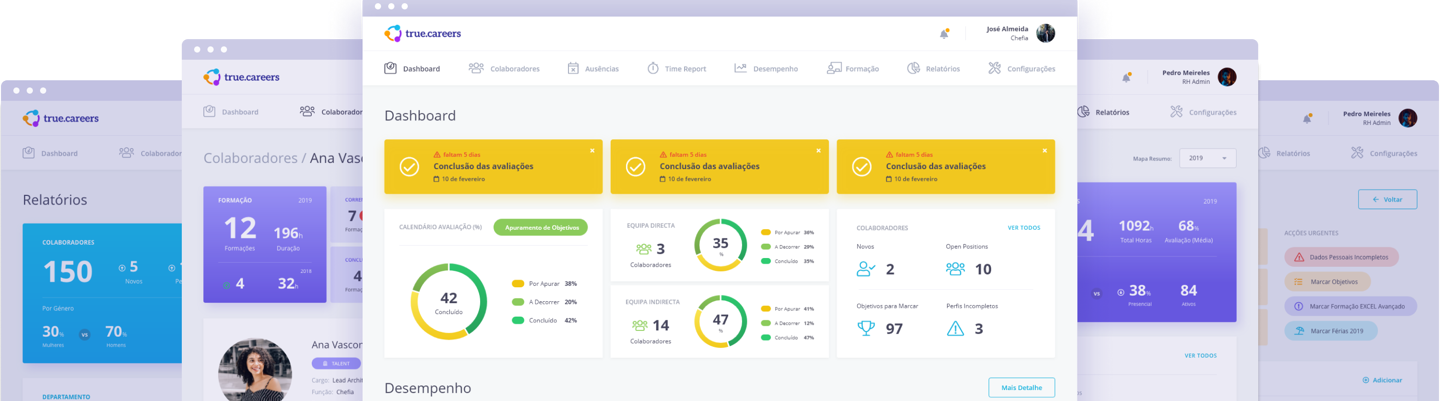This screenshot has width=1440, height=401.
Task: Click the Equipa Directa 35% donut chart
Action: [721, 245]
